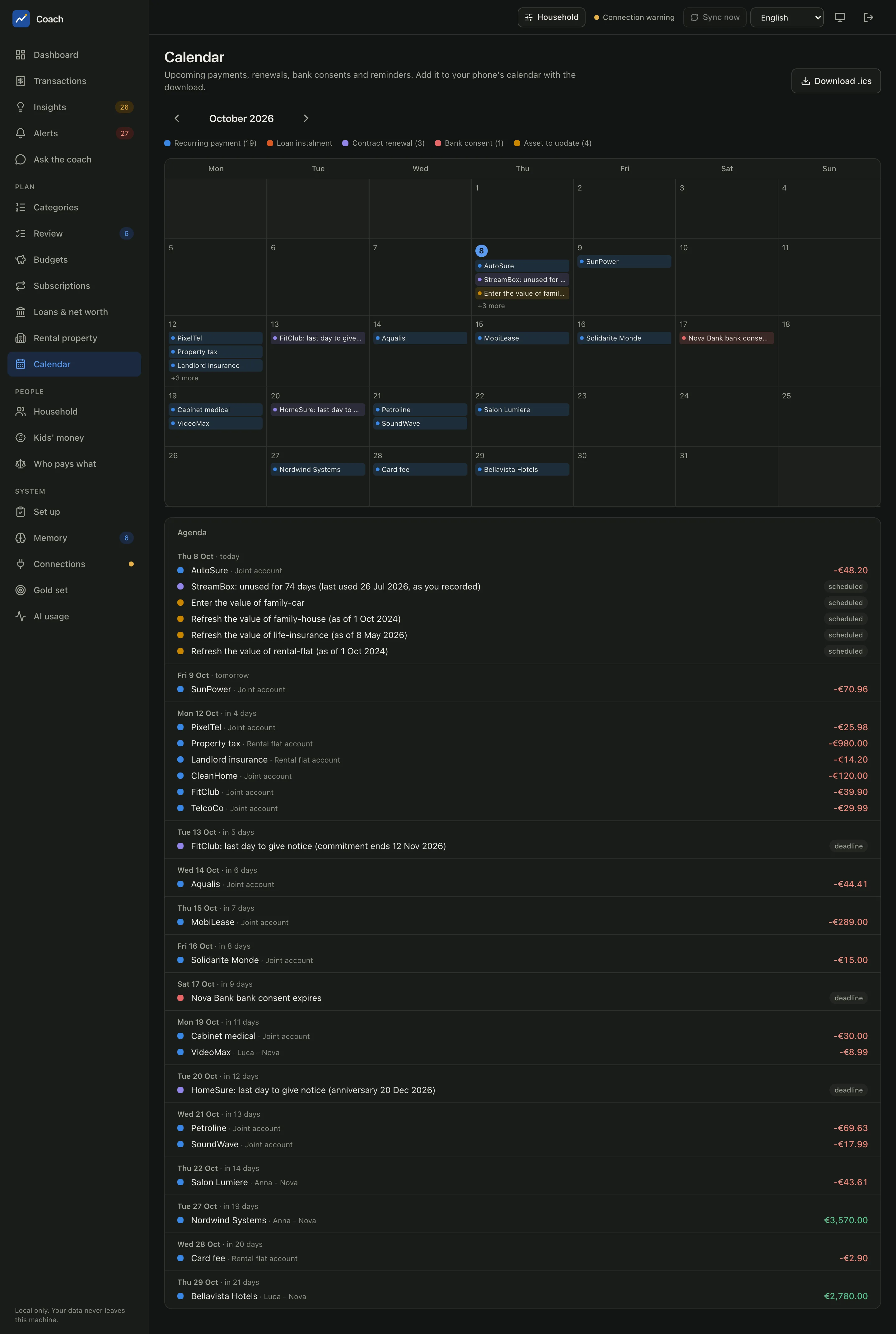Open Insights from the lightbulb icon
This screenshot has width=896, height=1334.
21,107
